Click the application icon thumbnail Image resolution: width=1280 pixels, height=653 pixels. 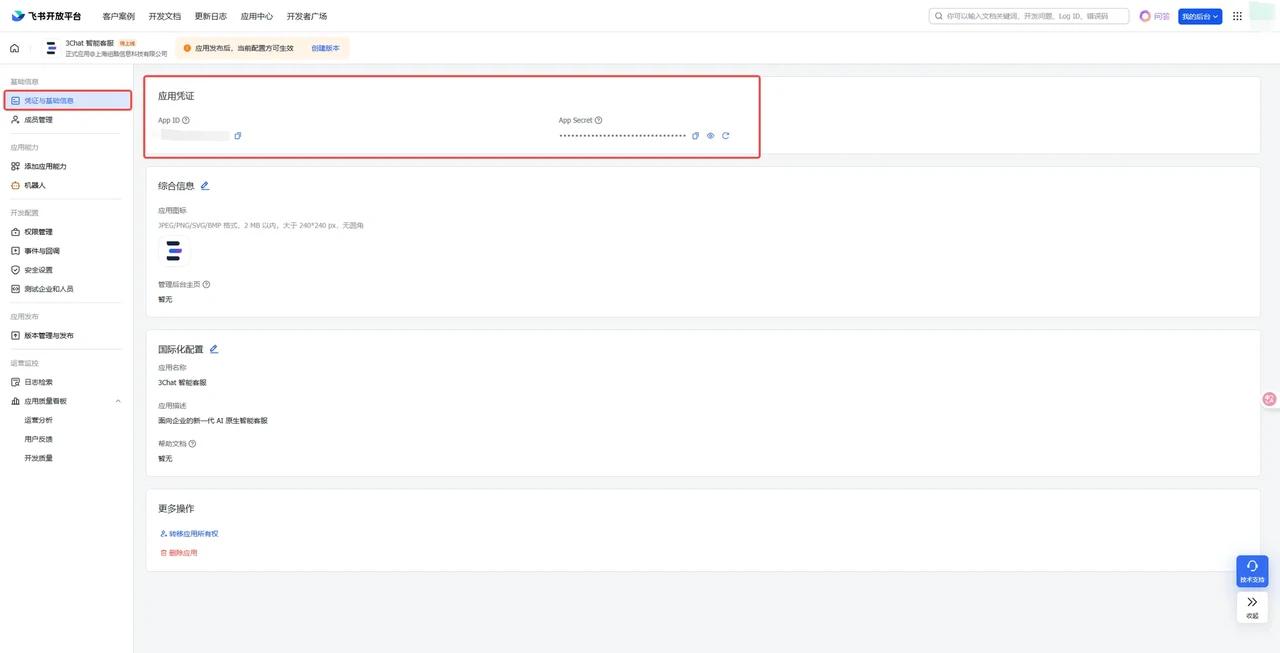(174, 251)
